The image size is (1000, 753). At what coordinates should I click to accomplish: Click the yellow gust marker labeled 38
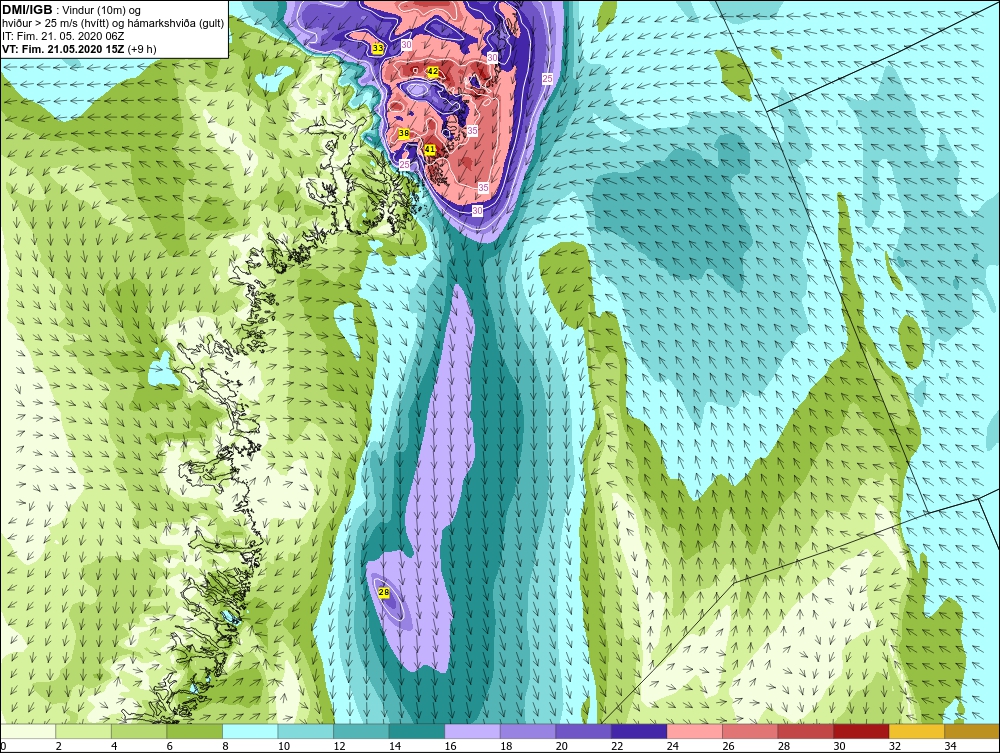tap(404, 133)
